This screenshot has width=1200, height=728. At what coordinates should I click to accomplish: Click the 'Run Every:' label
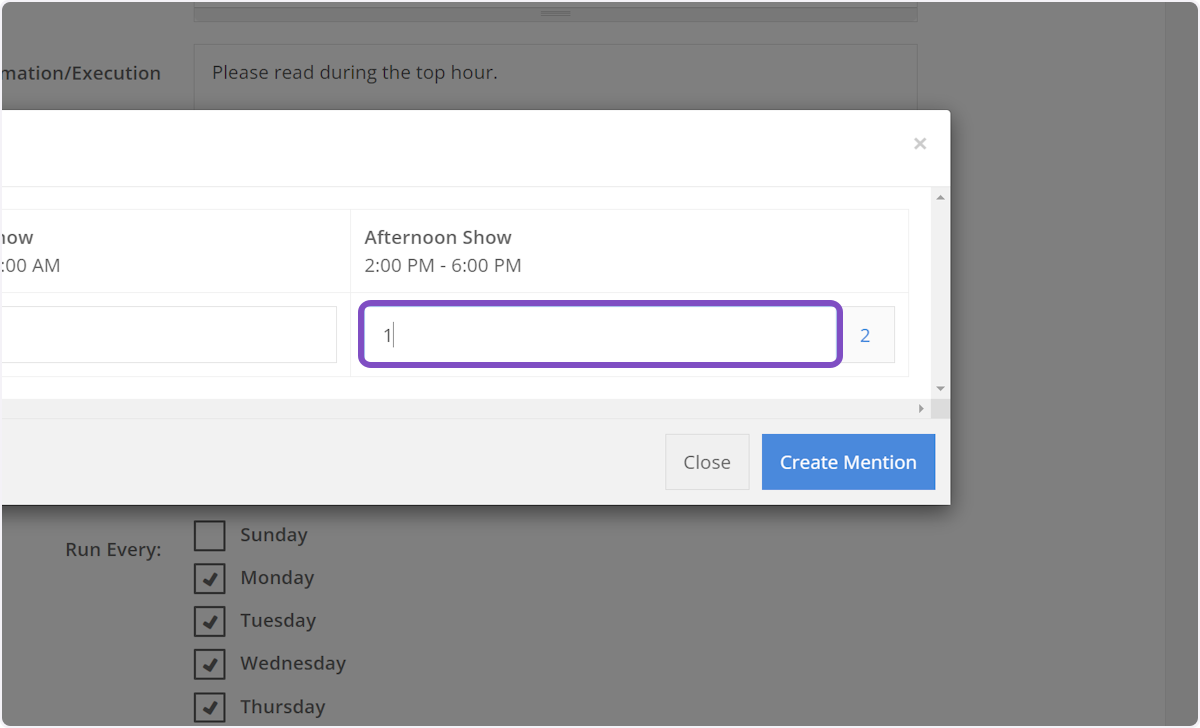point(113,550)
